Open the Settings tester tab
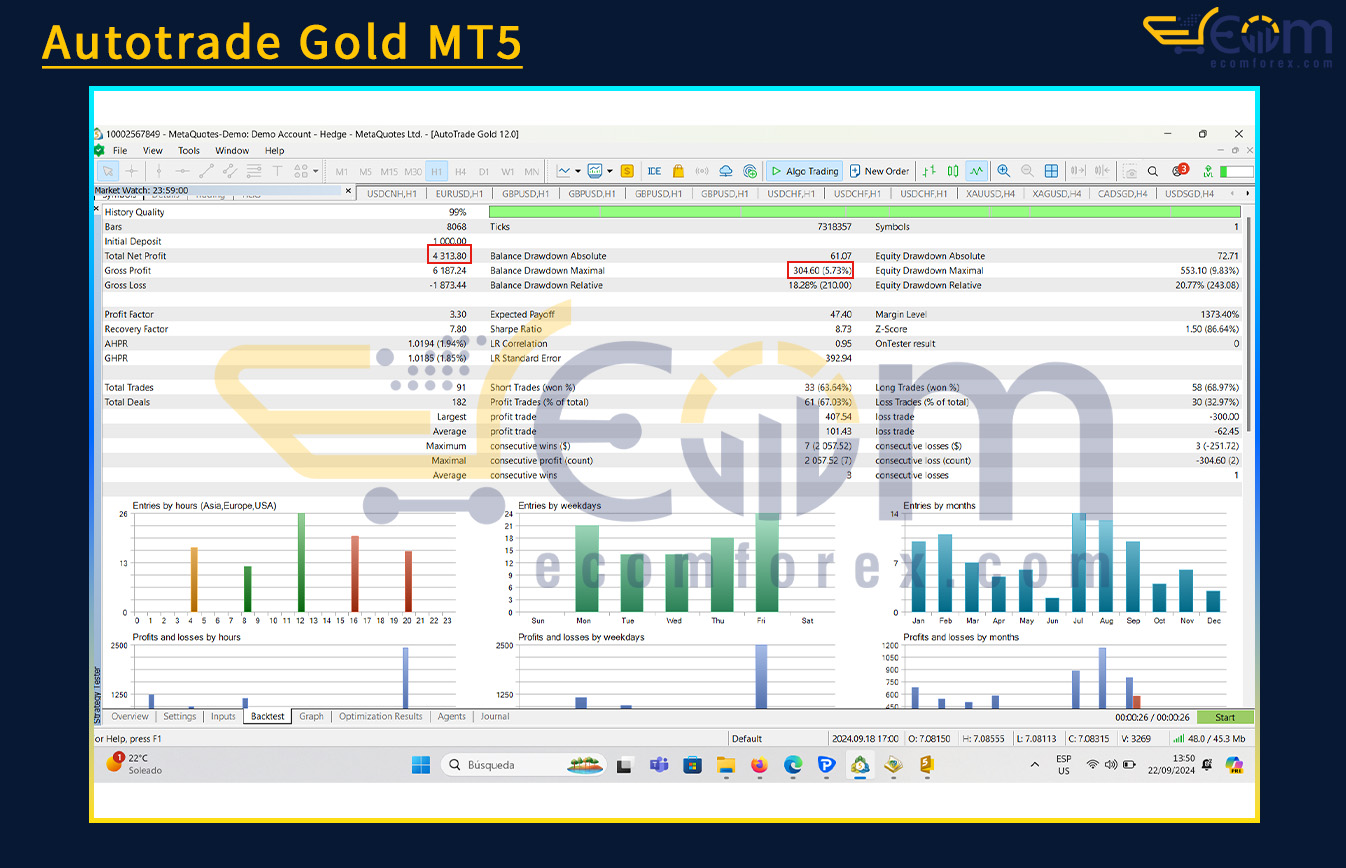This screenshot has width=1346, height=868. tap(180, 716)
